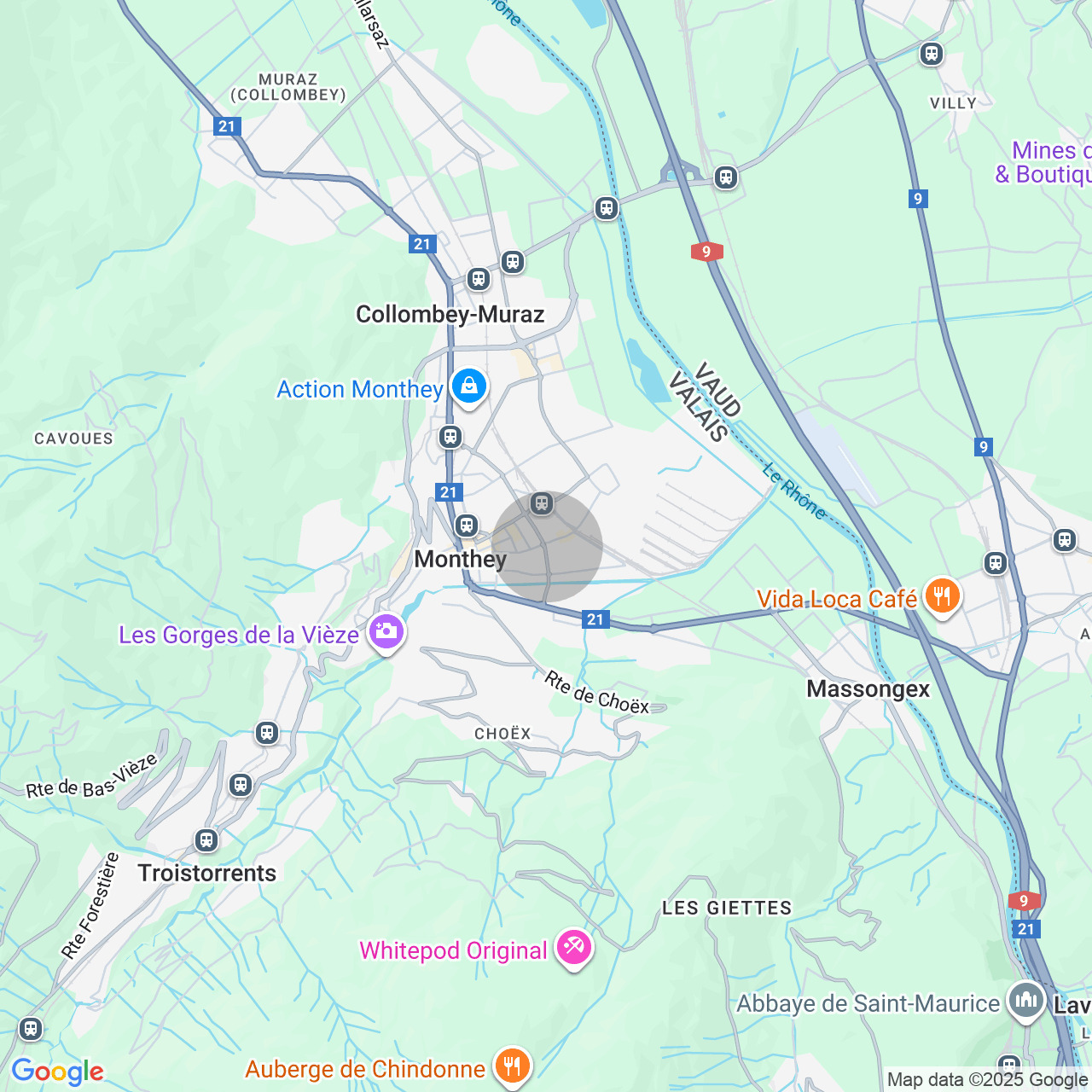Image resolution: width=1092 pixels, height=1092 pixels.
Task: Click the red route 9 shield near Vaud
Action: click(706, 252)
